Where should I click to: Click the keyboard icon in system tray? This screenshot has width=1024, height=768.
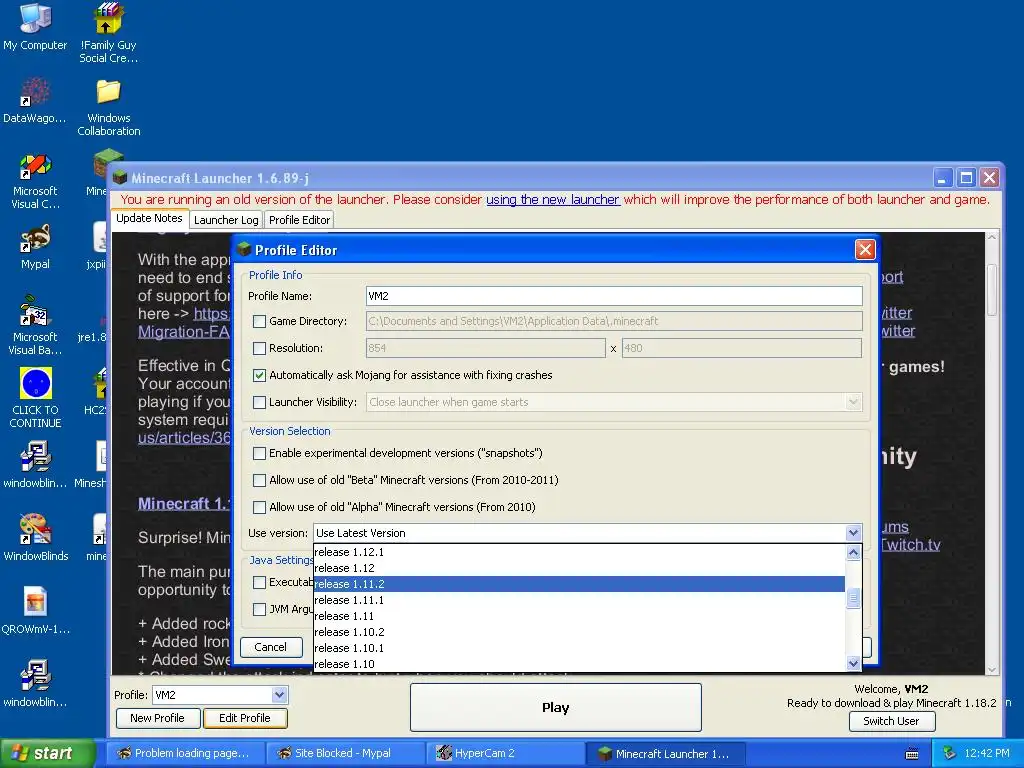[912, 754]
